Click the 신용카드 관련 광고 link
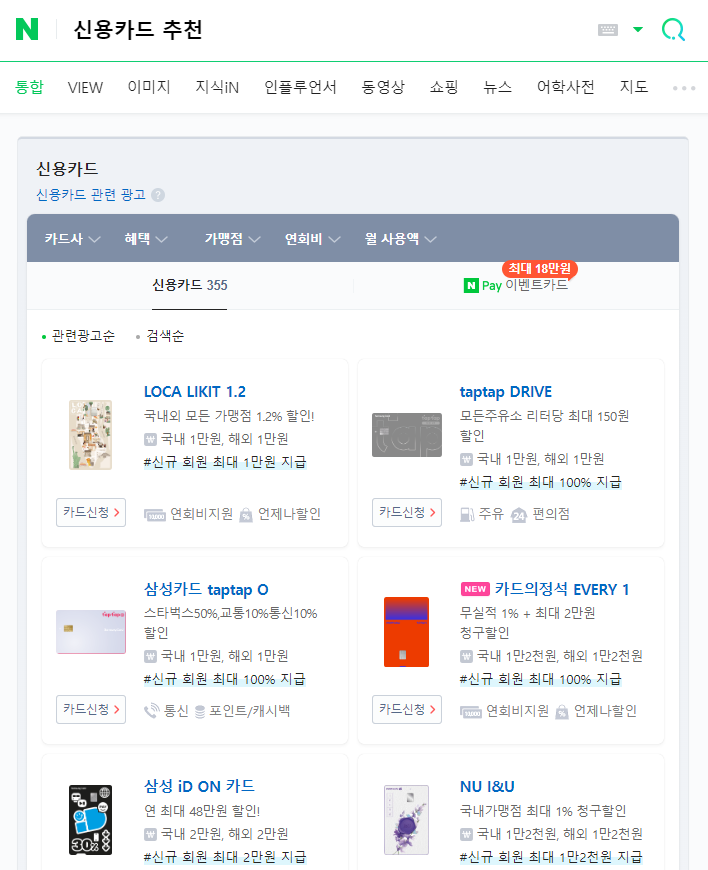This screenshot has width=708, height=870. [x=90, y=195]
